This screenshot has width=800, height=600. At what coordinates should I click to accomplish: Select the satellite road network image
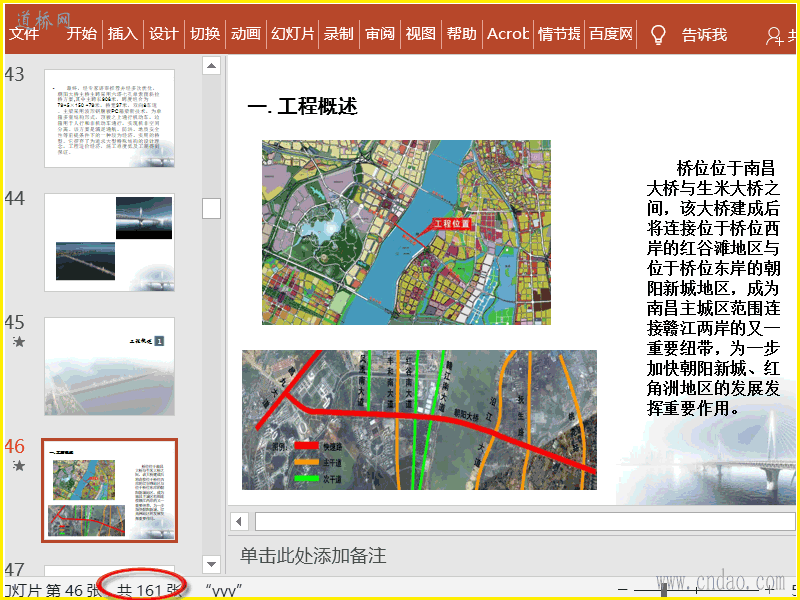click(x=419, y=420)
